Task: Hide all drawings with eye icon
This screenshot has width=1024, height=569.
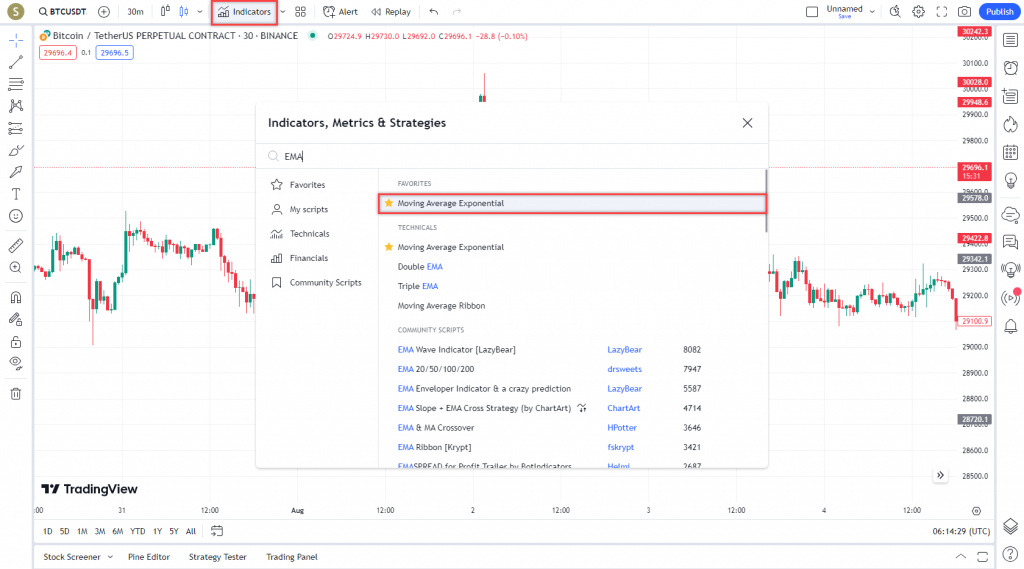Action: coord(16,363)
